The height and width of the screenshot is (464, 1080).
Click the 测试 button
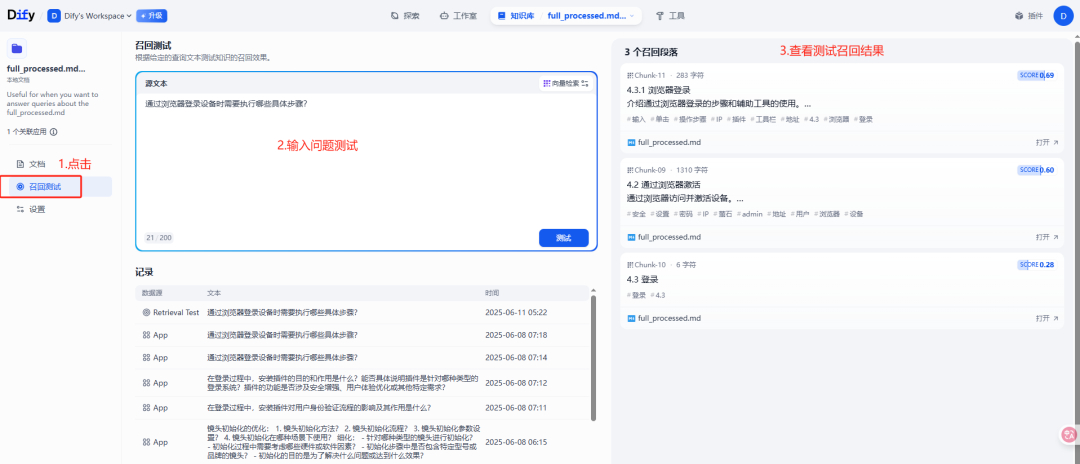[x=563, y=238]
